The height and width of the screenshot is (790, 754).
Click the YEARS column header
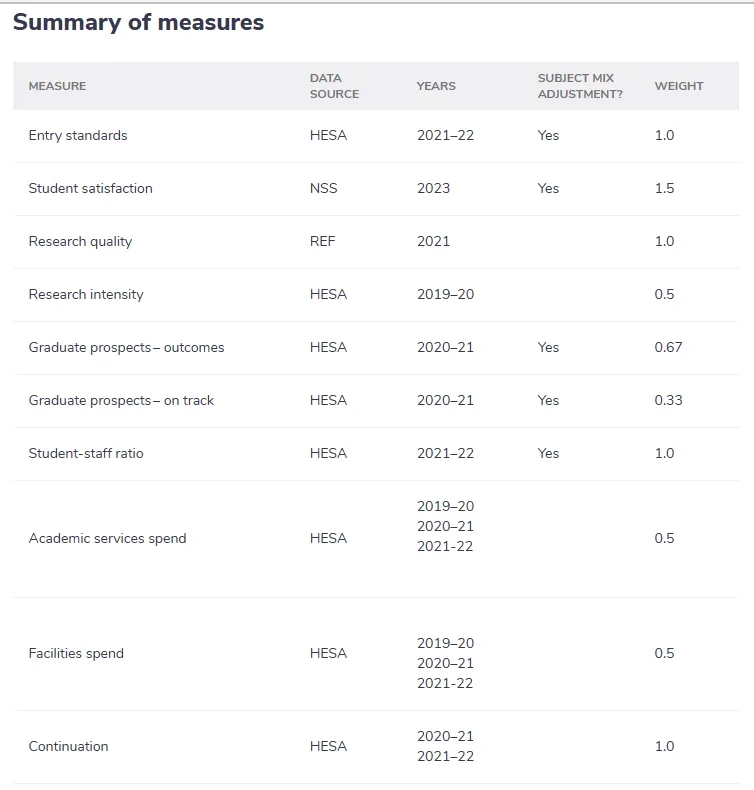tap(436, 86)
